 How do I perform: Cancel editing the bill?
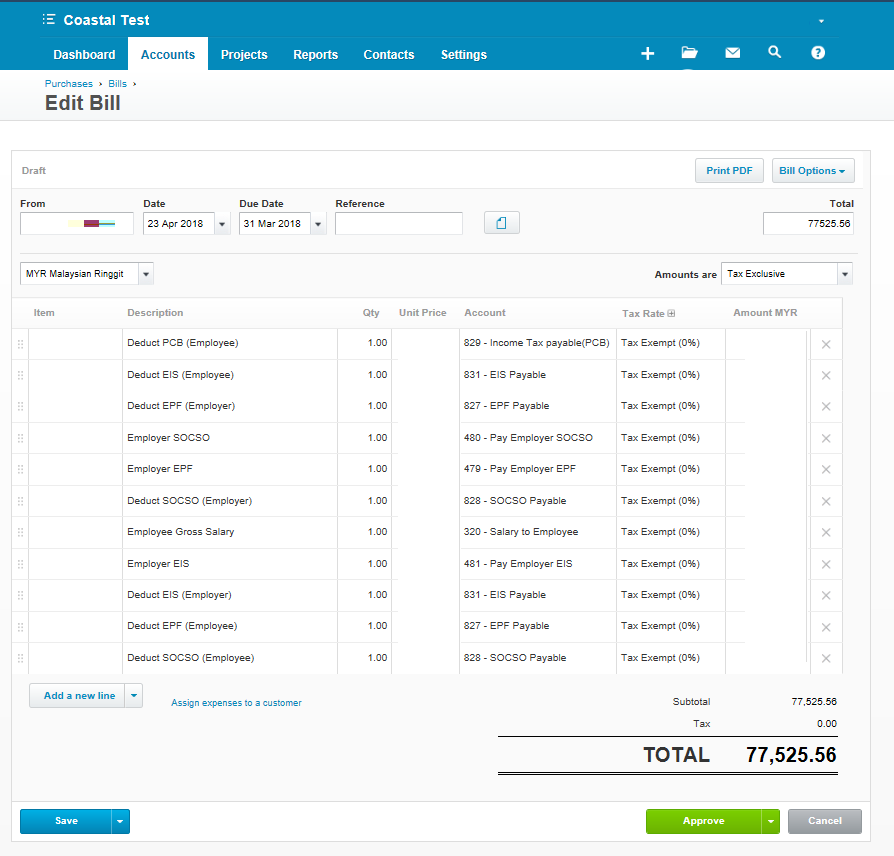824,821
